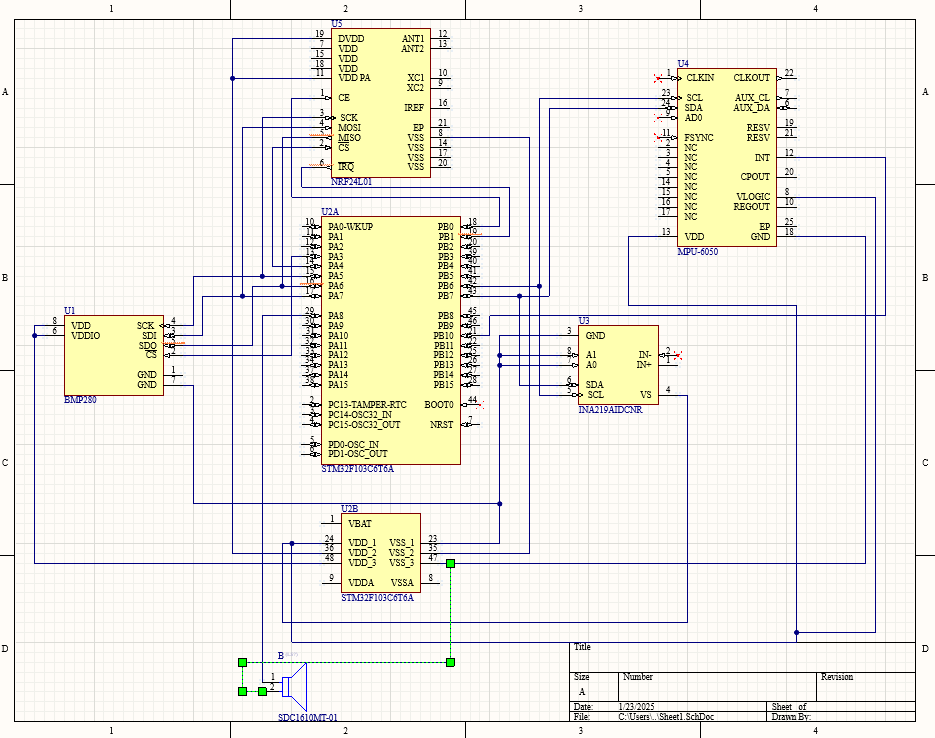Click the PC13-TAMPER-RTC pin label
The width and height of the screenshot is (935, 738).
(x=367, y=405)
